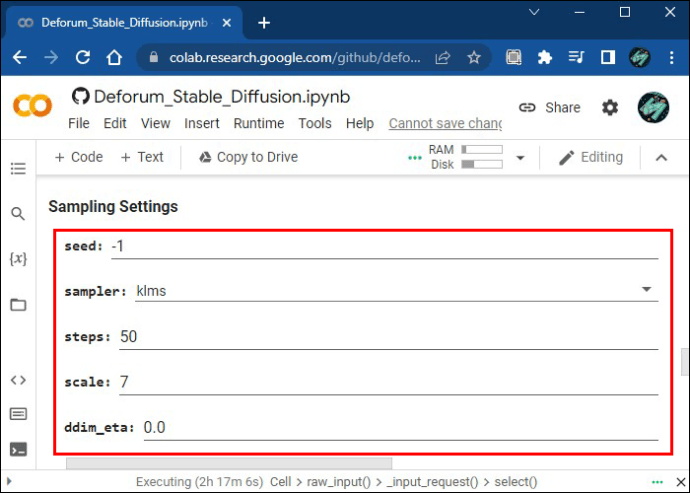View site information via the lock icon
The image size is (690, 493).
tap(154, 57)
